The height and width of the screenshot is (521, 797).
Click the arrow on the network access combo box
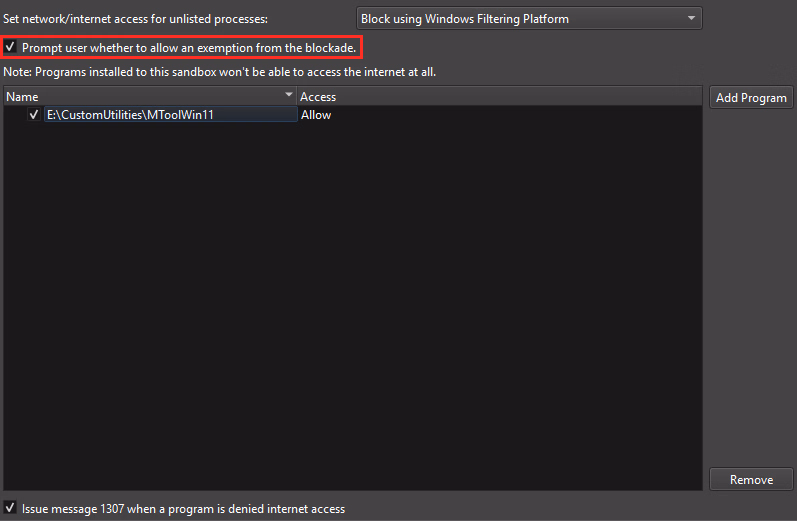pos(691,19)
